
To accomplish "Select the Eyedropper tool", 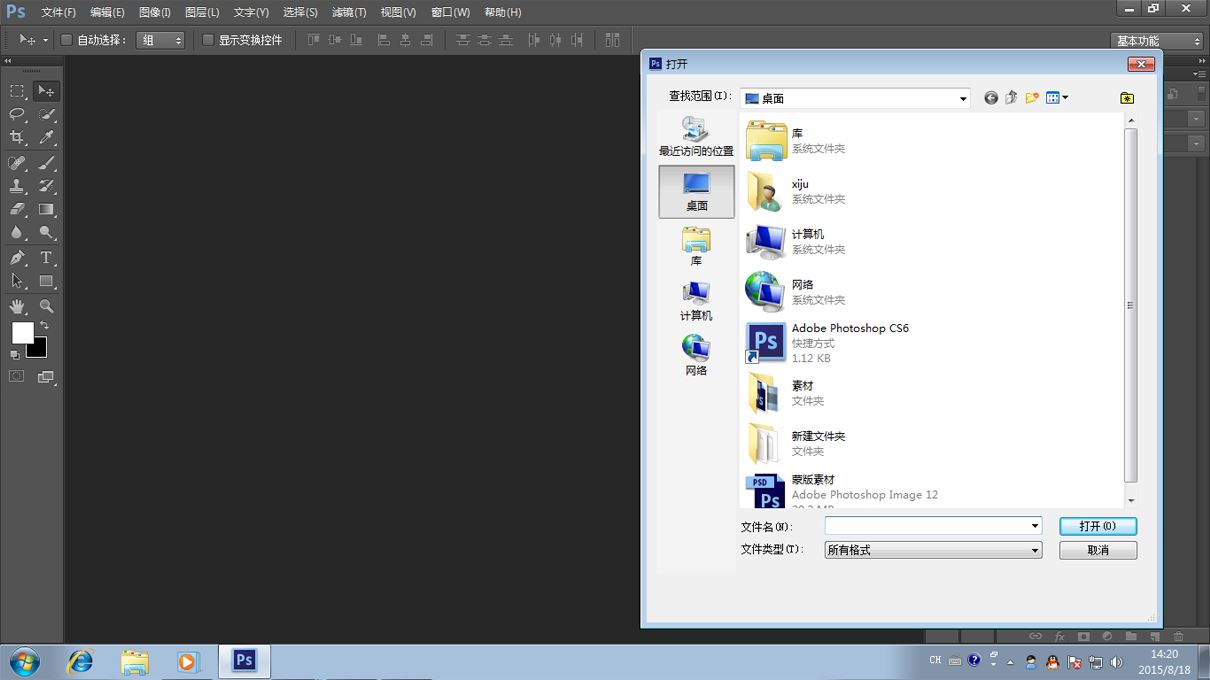I will [46, 138].
